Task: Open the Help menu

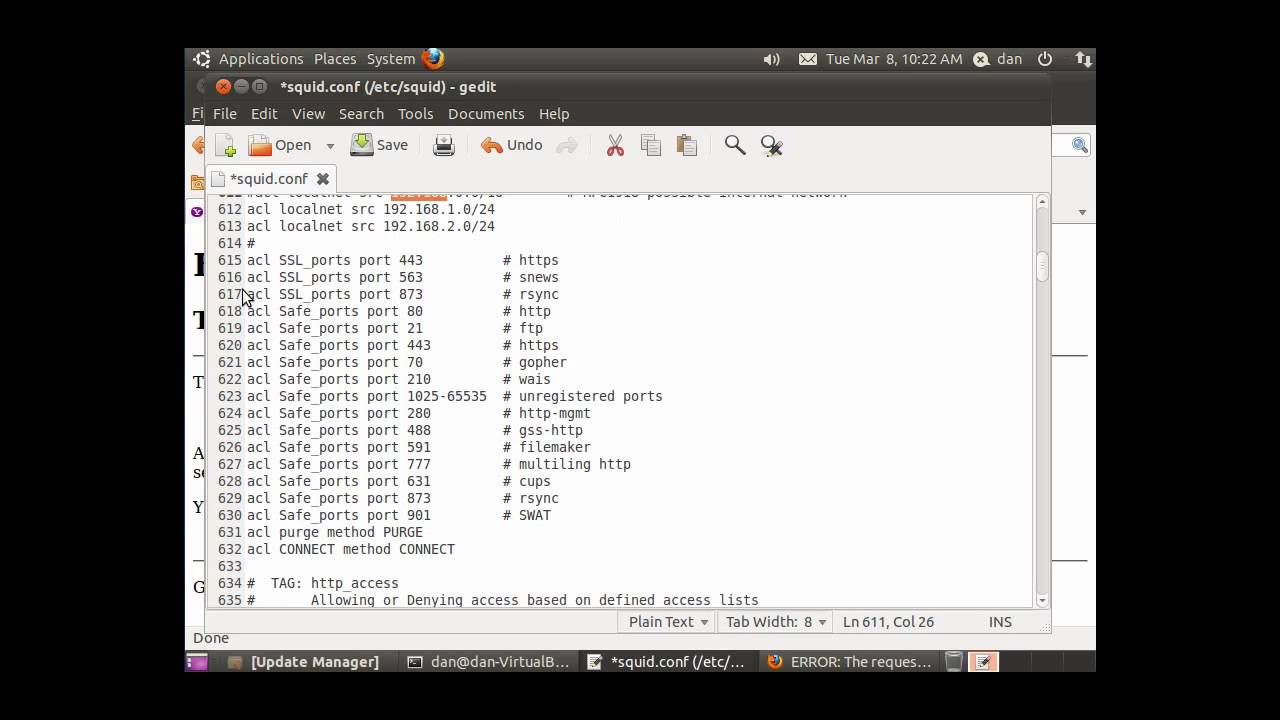Action: pyautogui.click(x=554, y=114)
